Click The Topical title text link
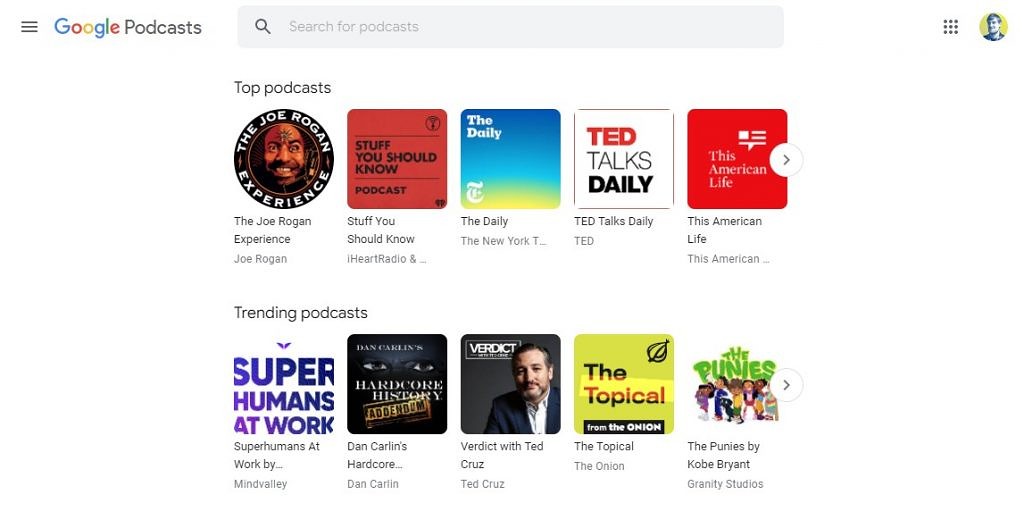Image resolution: width=1024 pixels, height=528 pixels. tap(604, 446)
